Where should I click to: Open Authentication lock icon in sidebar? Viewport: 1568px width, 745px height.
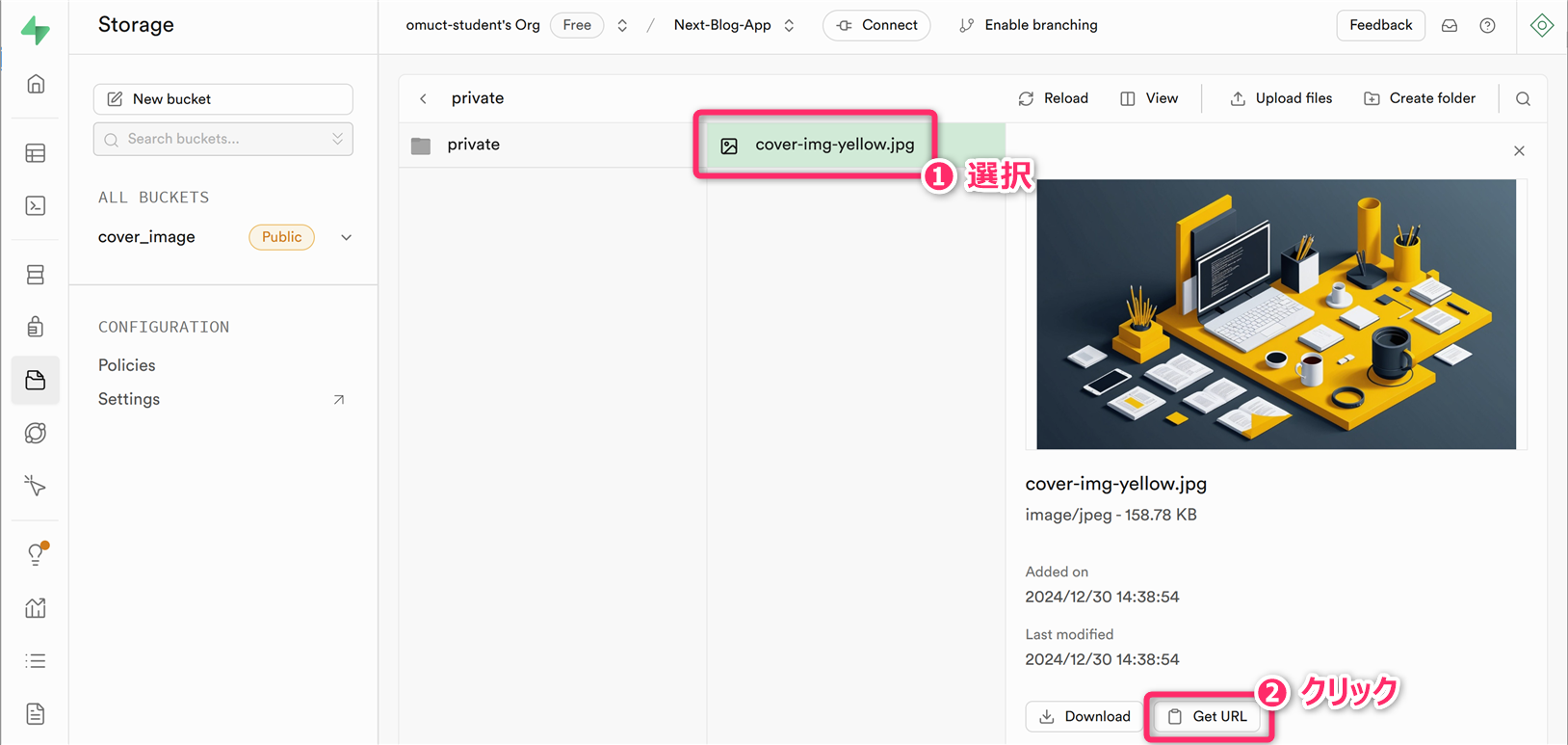[x=36, y=327]
